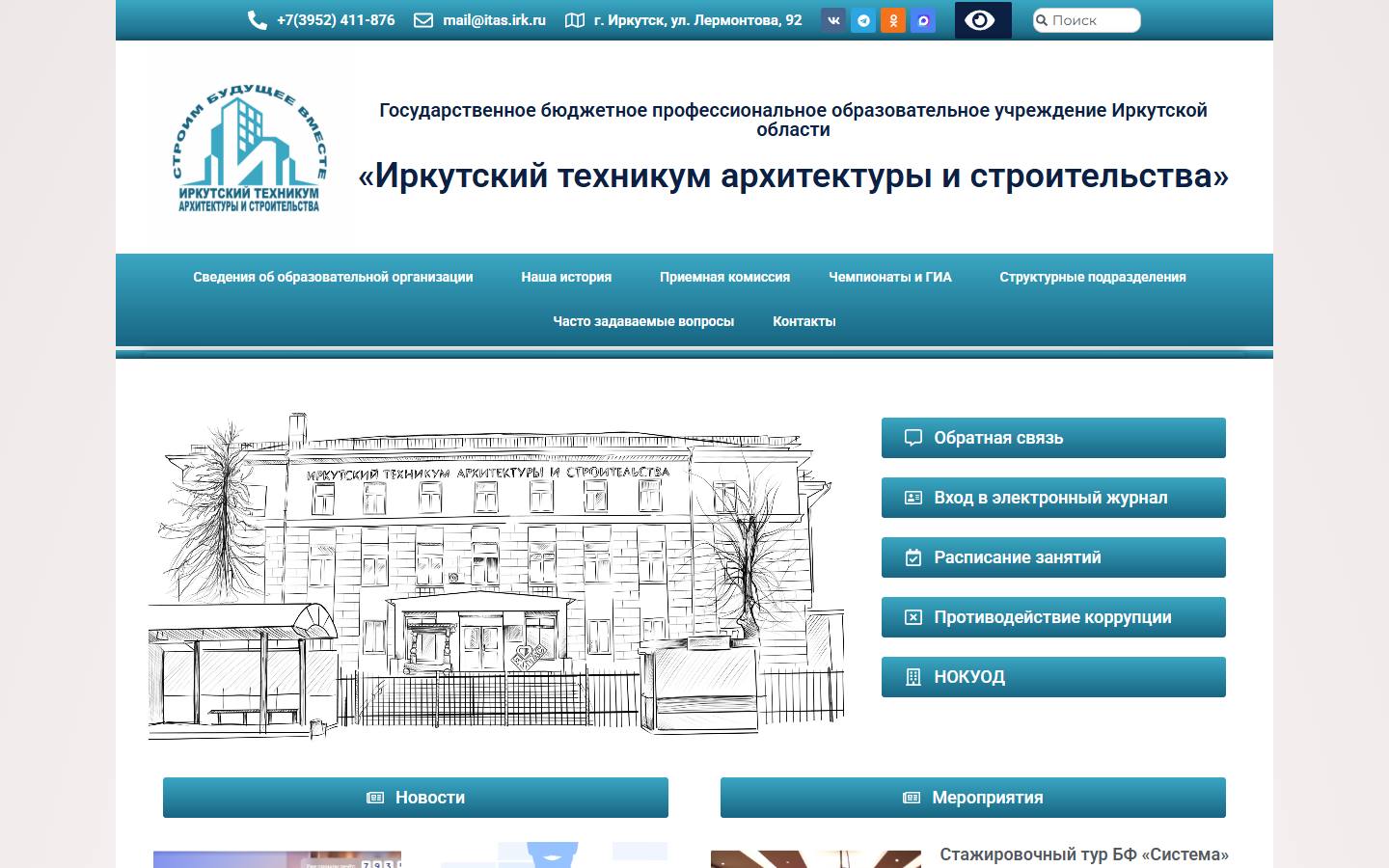The height and width of the screenshot is (868, 1389).
Task: Call the number +7(3952) 411-876
Action: tap(336, 20)
